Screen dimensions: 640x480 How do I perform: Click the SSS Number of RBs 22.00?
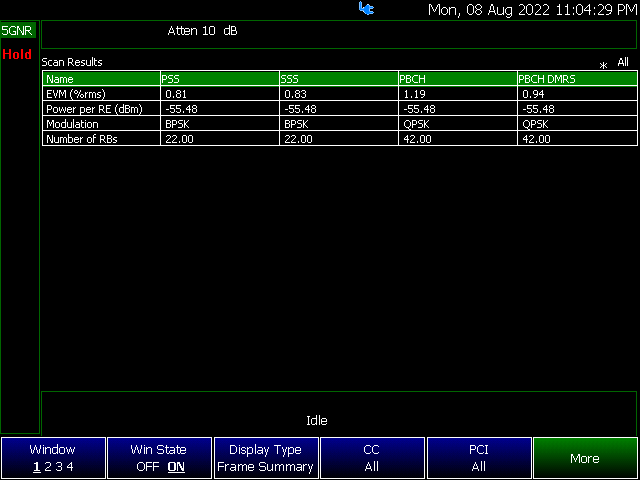tap(298, 139)
